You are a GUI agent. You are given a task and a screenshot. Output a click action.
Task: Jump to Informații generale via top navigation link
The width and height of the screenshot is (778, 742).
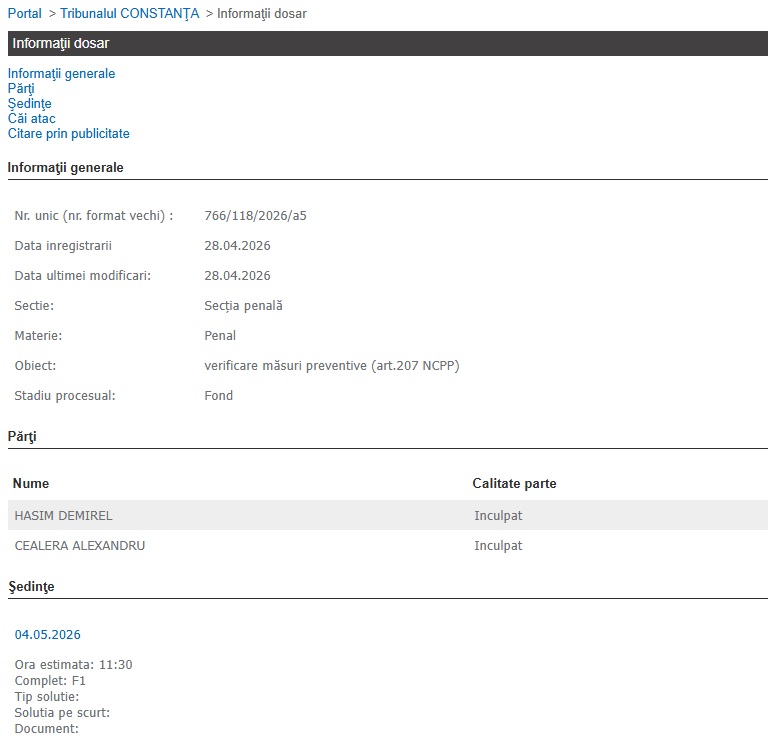[x=61, y=74]
